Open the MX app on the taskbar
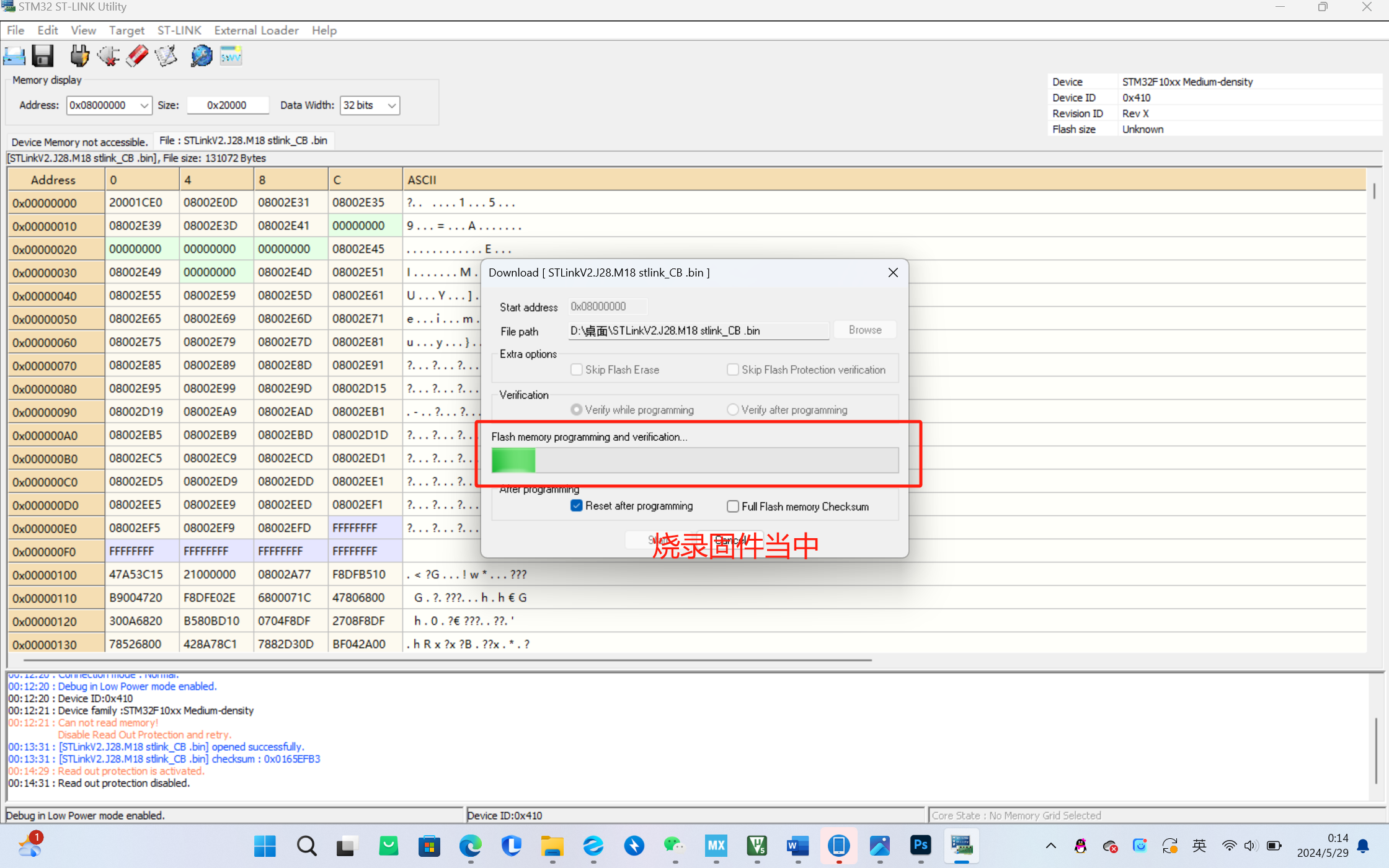The image size is (1389, 868). click(716, 846)
